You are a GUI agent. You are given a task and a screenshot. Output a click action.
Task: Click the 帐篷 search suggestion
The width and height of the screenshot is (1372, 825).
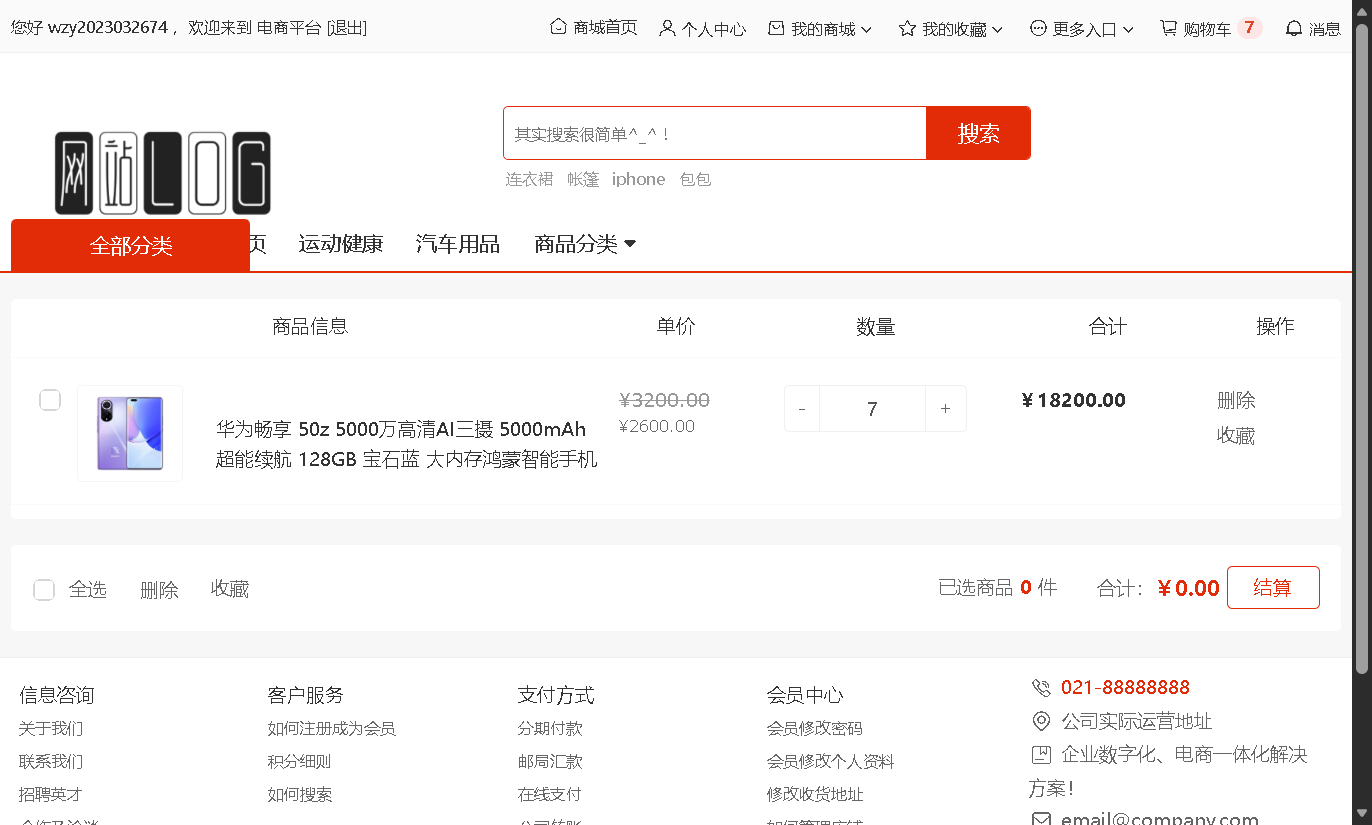(x=583, y=179)
